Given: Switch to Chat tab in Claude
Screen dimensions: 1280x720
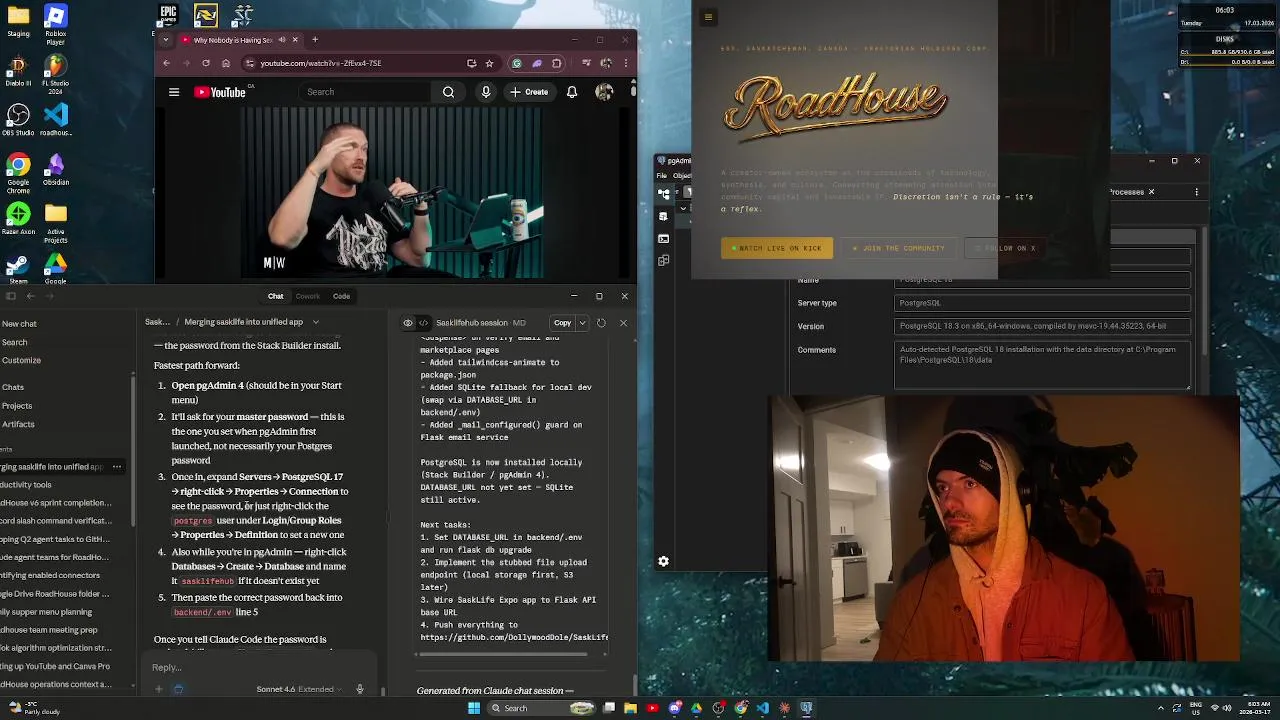Looking at the screenshot, I should pyautogui.click(x=275, y=296).
